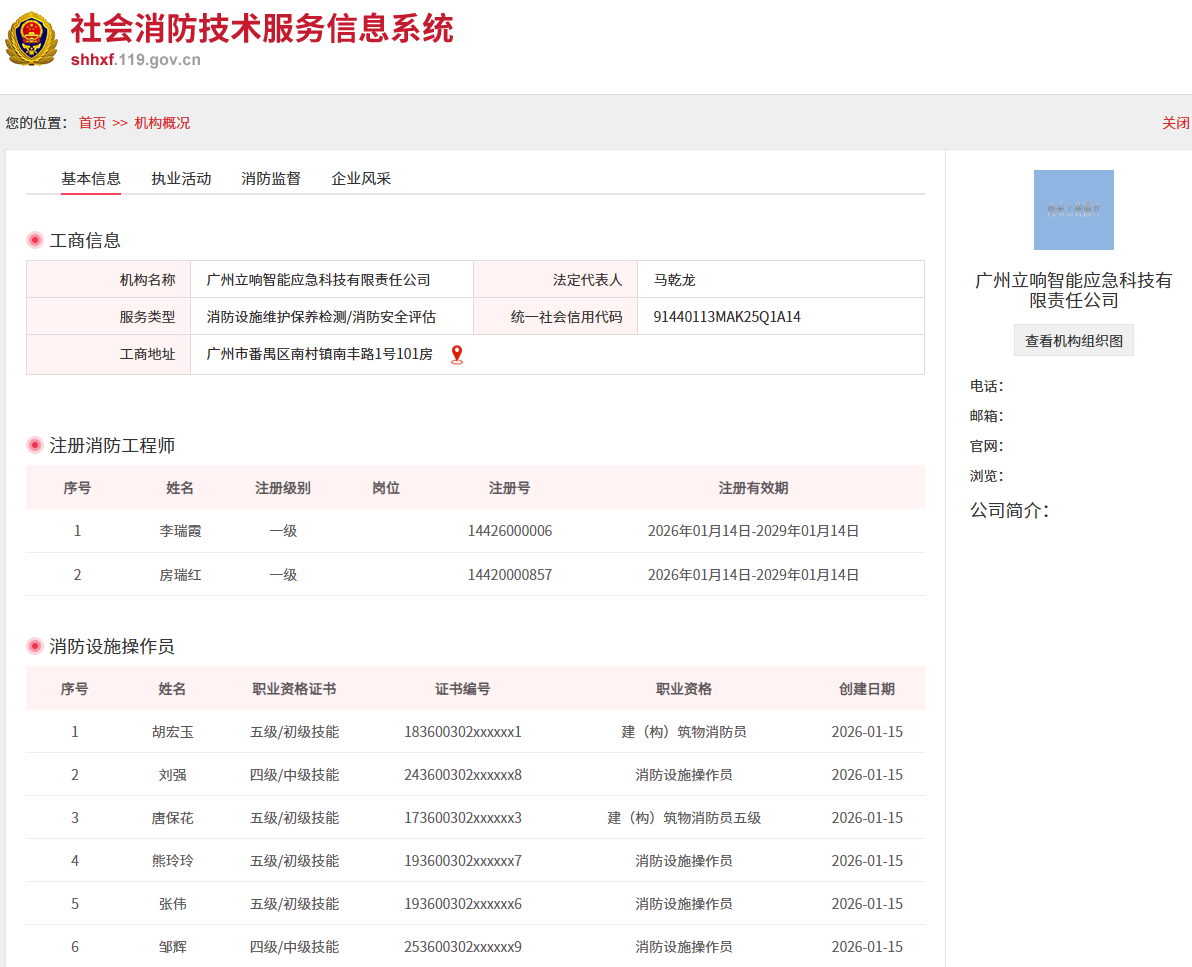
Task: Click engineer name 李瑞霞
Action: click(180, 531)
